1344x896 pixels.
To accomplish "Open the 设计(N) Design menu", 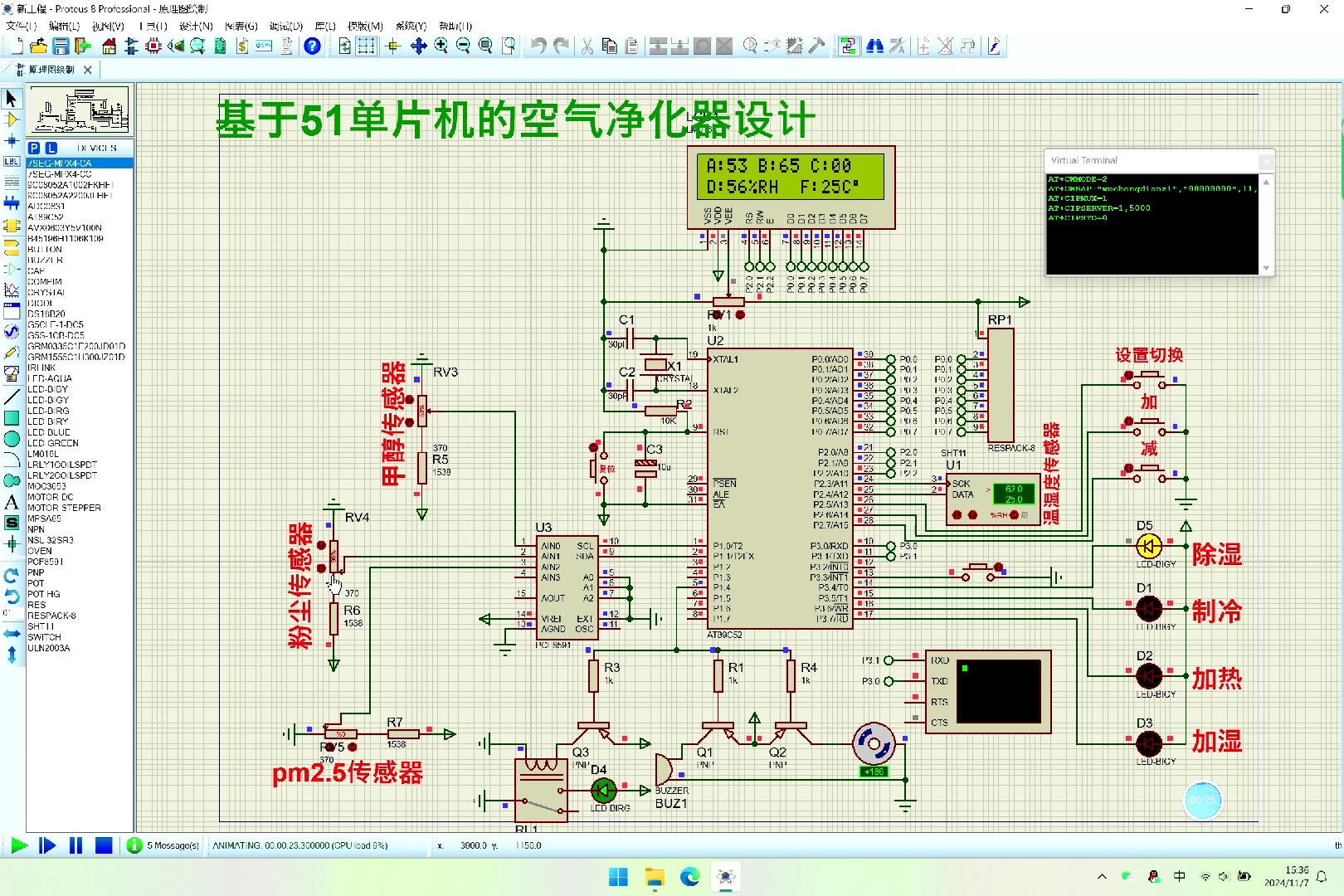I will coord(196,26).
